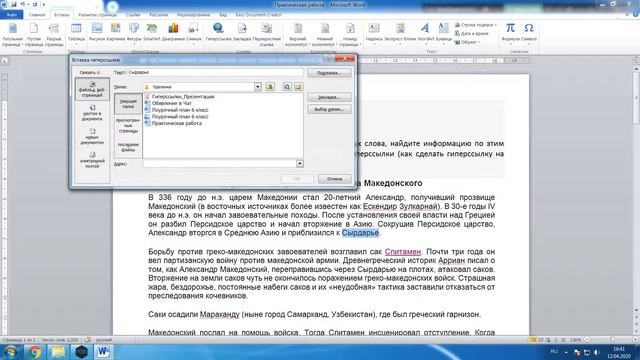Switch to the Главная tab
This screenshot has height=360, width=640.
(37, 15)
